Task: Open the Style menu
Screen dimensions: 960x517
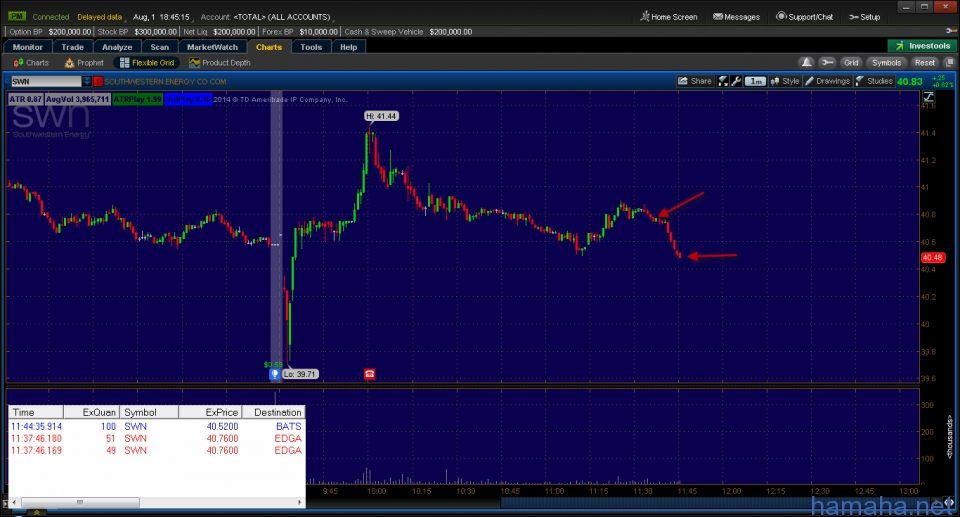Action: click(x=785, y=81)
